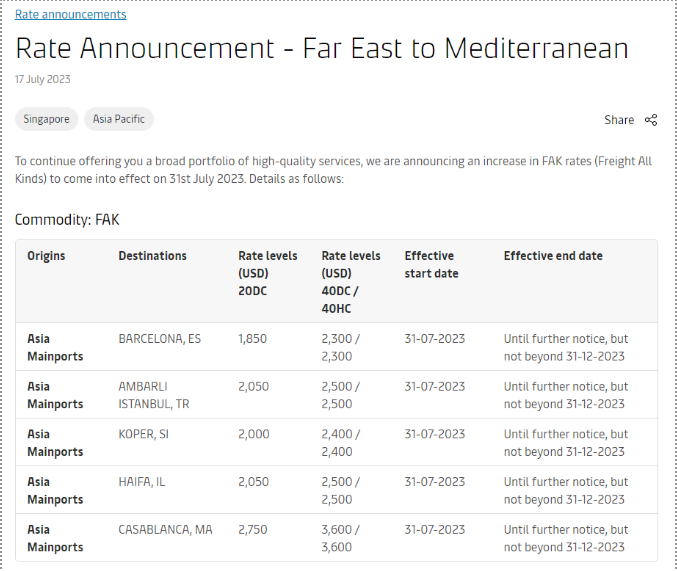Click the 2,750 rate for Casablanca
677x571 pixels.
252,530
